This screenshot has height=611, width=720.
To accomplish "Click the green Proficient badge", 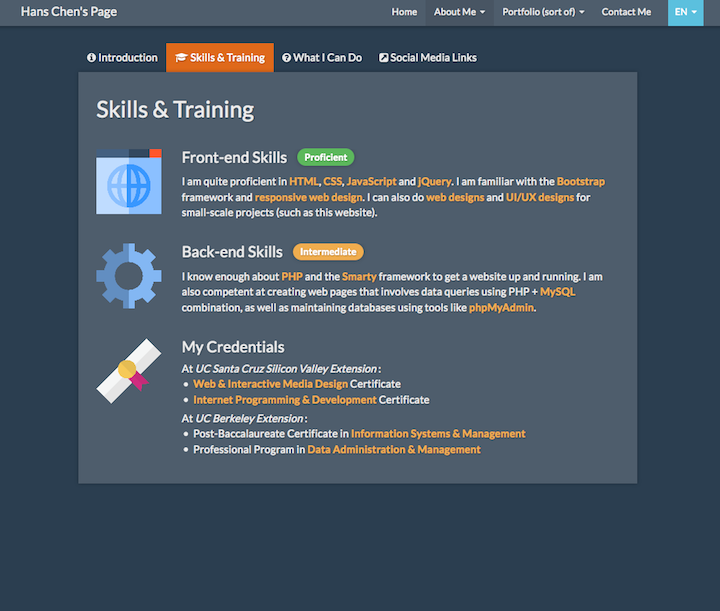I will 326,157.
